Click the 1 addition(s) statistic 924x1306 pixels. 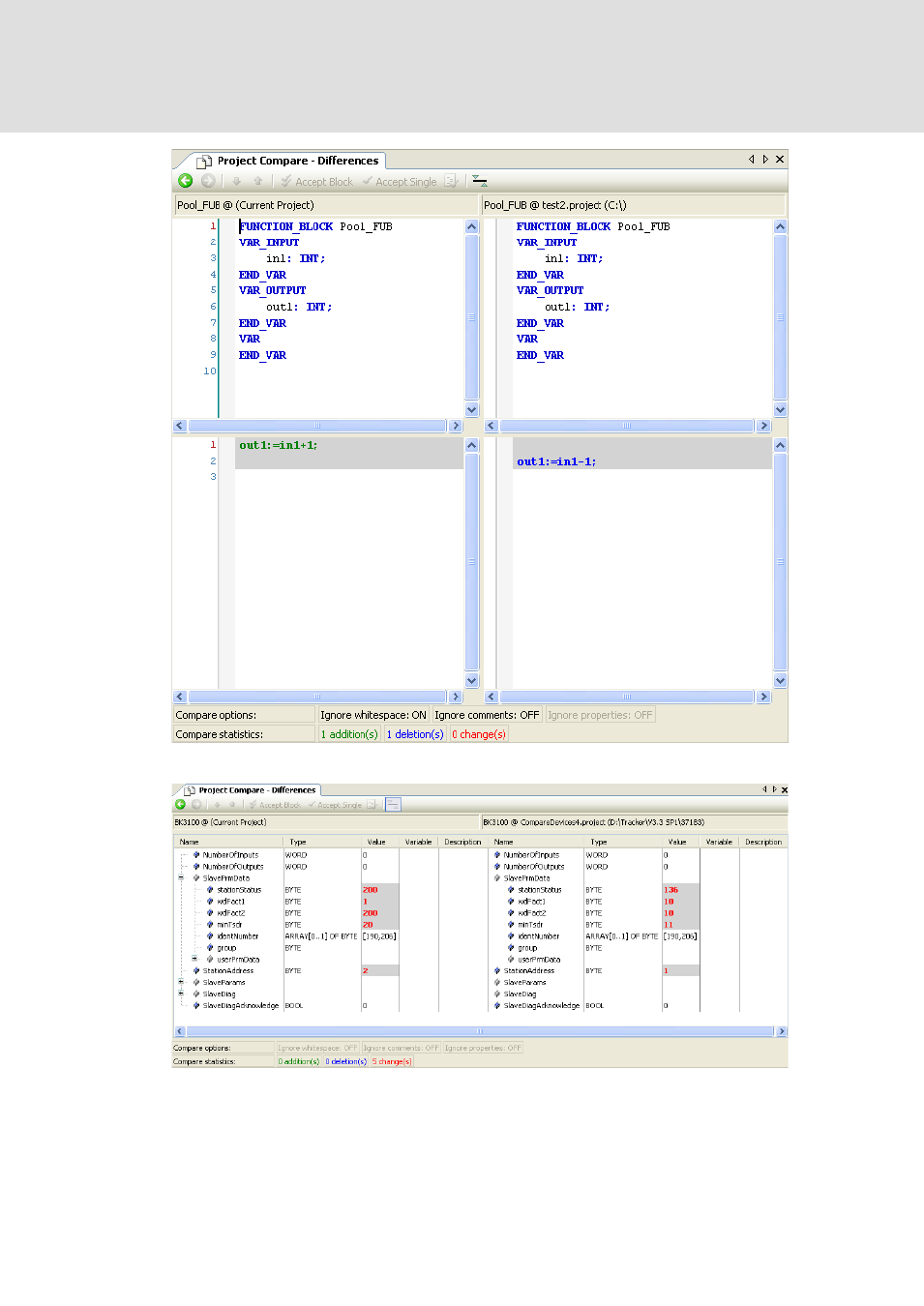coord(349,734)
